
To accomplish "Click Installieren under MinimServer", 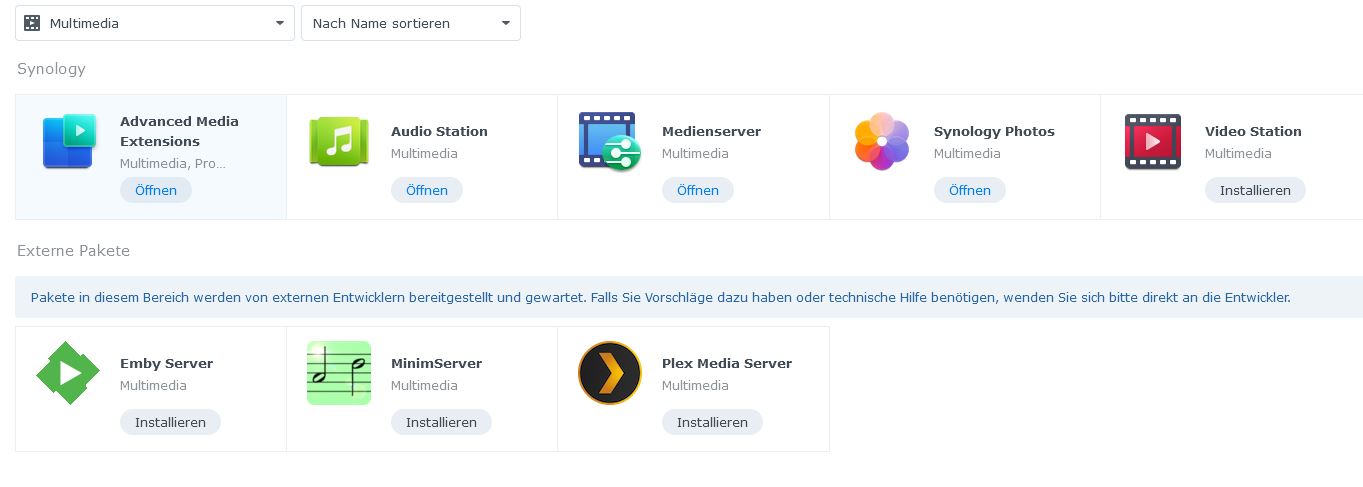I will [x=441, y=422].
